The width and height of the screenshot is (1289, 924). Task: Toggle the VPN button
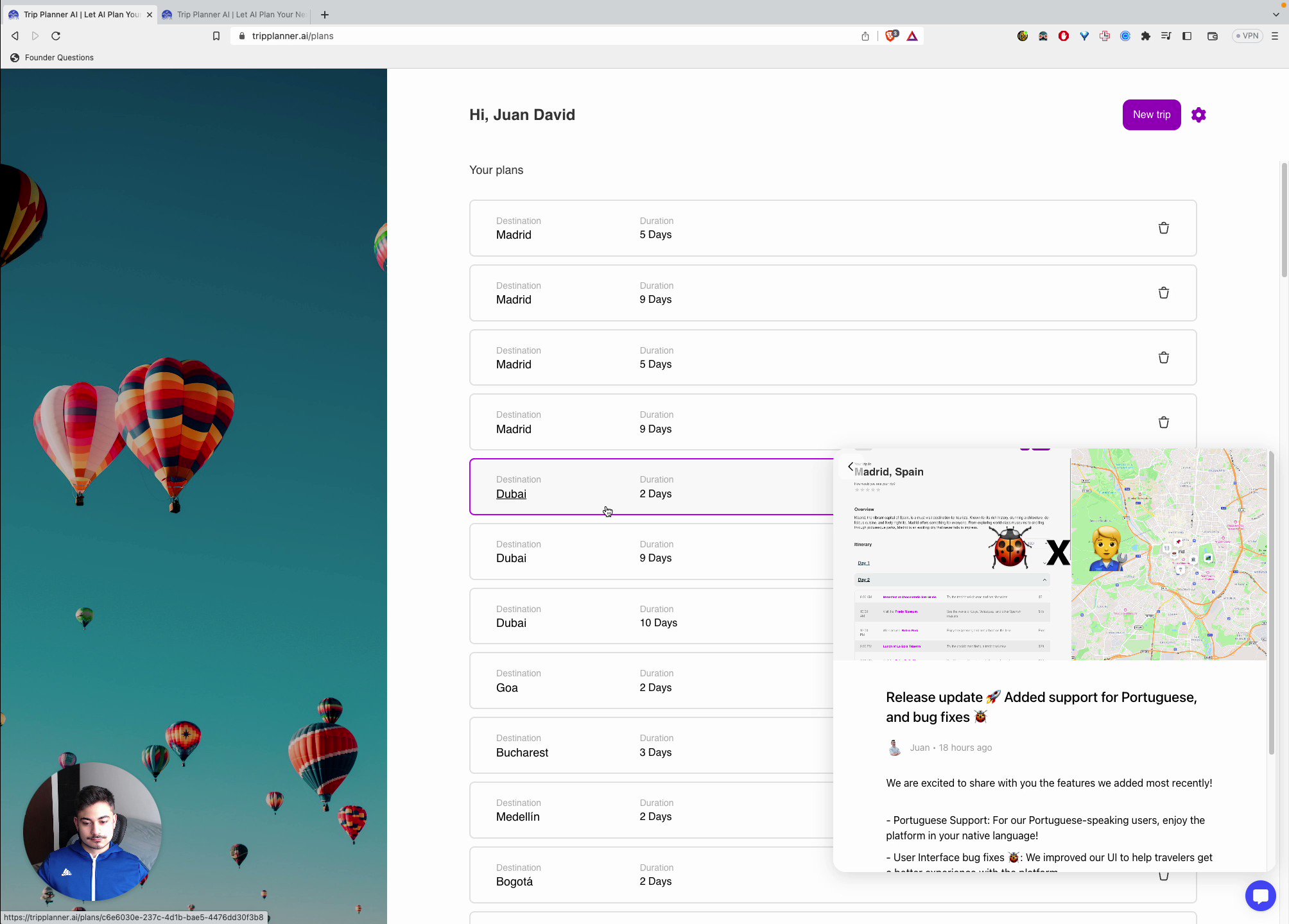[1247, 36]
